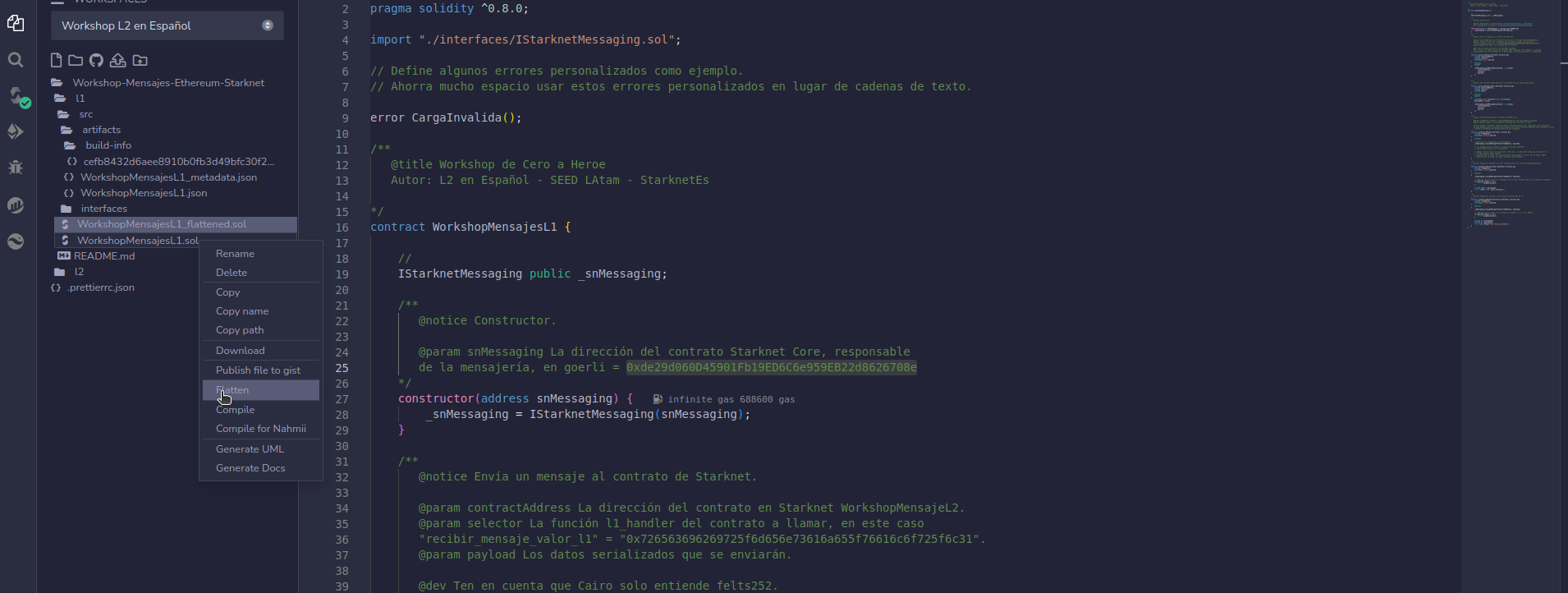Image resolution: width=1568 pixels, height=593 pixels.
Task: Open the File Explorer sidebar icon
Action: point(16,23)
